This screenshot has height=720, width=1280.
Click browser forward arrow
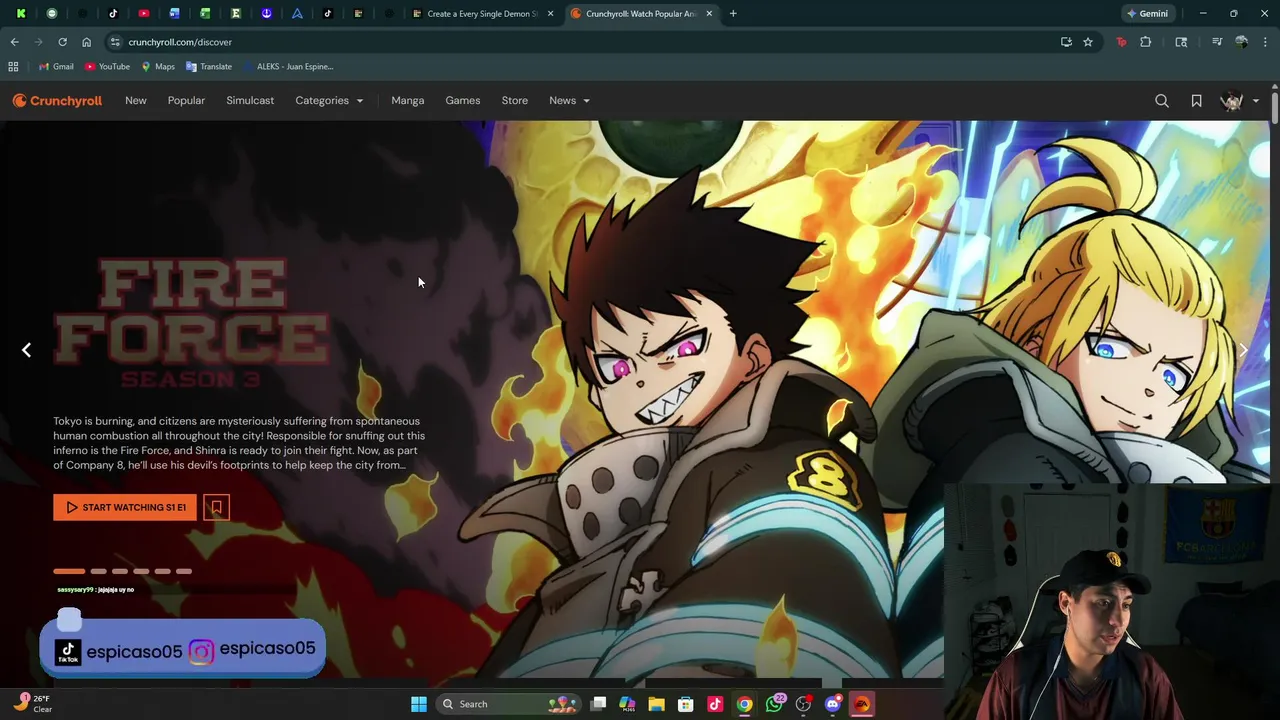[38, 42]
